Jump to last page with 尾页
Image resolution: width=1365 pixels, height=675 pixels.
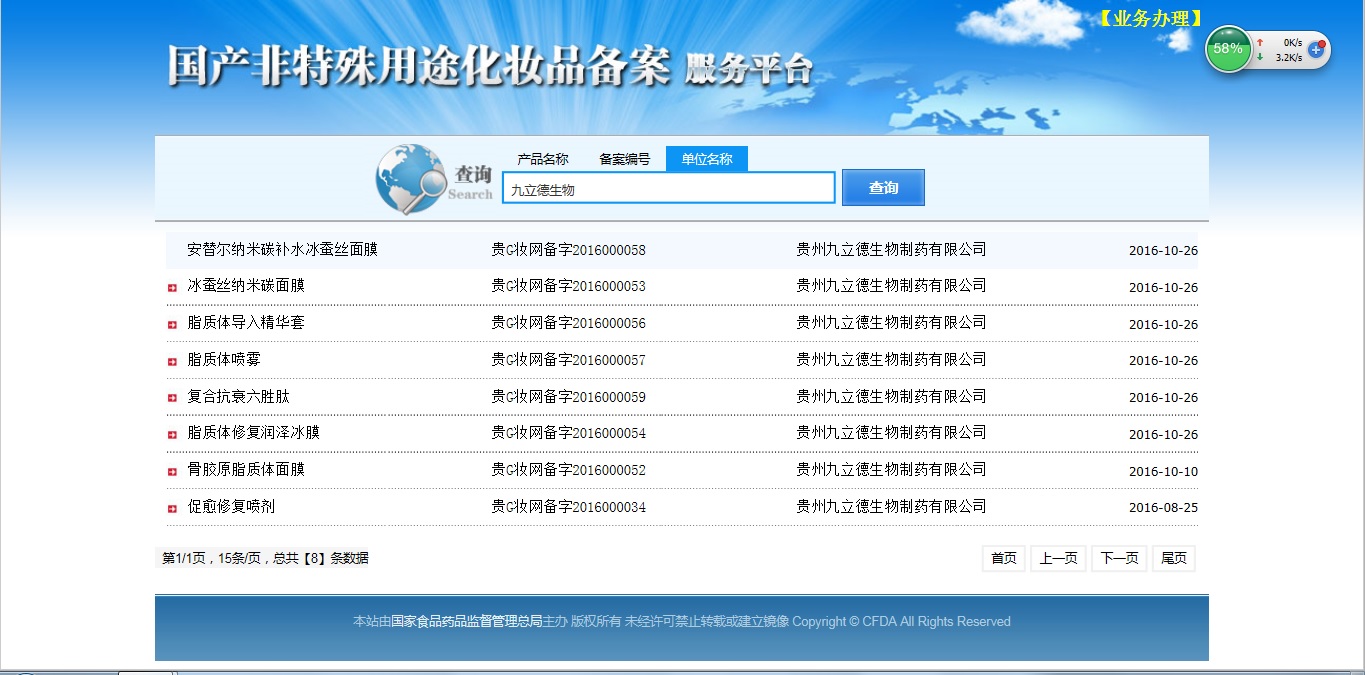click(1174, 559)
